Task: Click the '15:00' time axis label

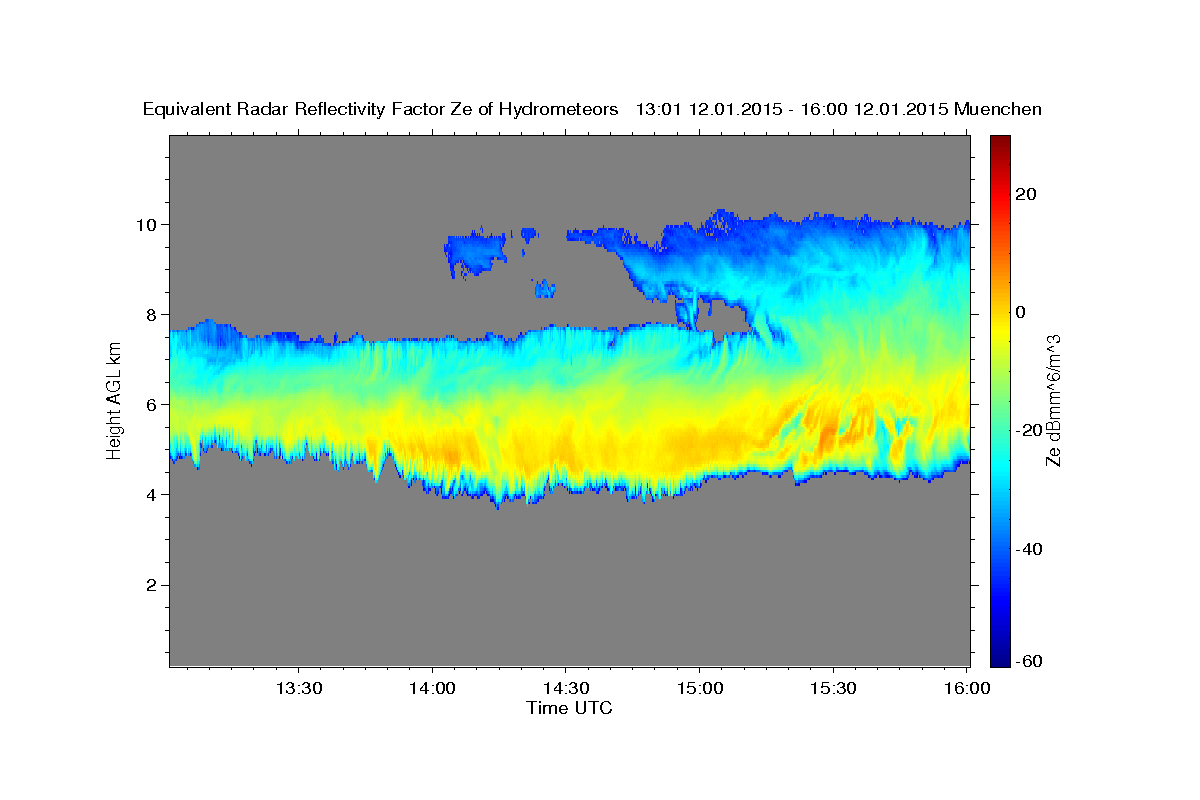Action: [x=698, y=688]
